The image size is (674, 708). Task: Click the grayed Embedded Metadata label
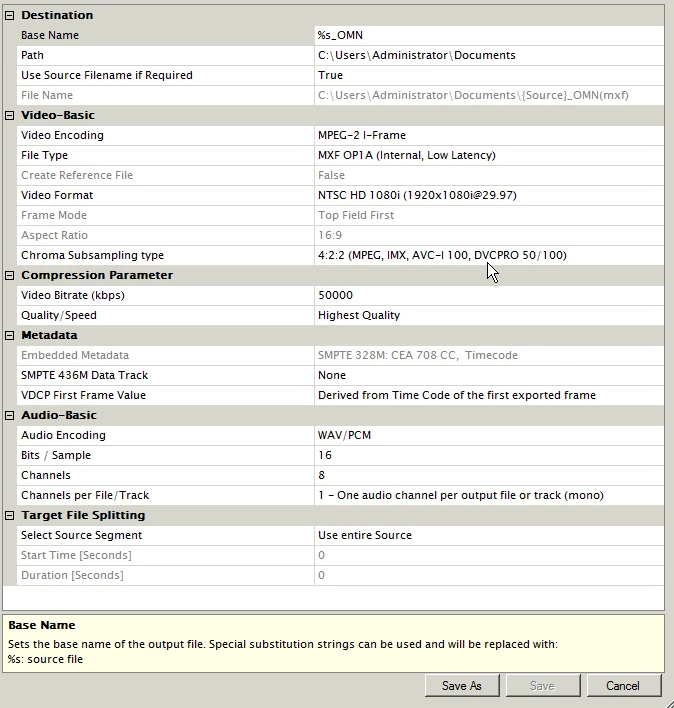pyautogui.click(x=75, y=355)
